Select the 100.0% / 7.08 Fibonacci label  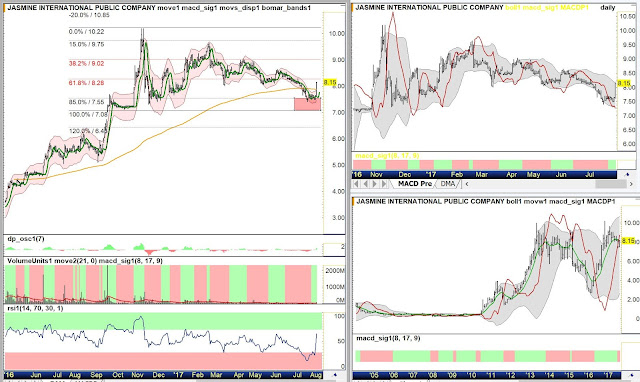tap(88, 114)
